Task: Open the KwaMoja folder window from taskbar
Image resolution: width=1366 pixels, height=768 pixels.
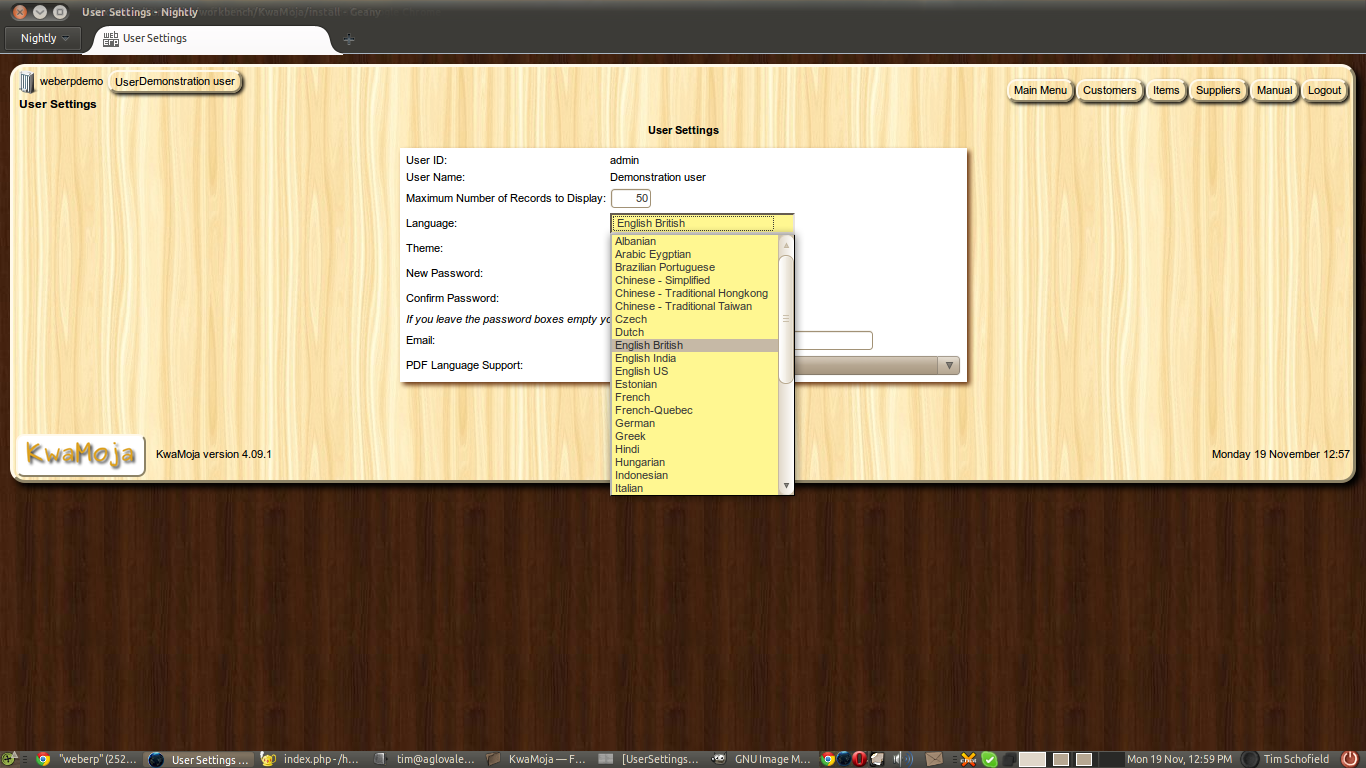Action: (539, 759)
